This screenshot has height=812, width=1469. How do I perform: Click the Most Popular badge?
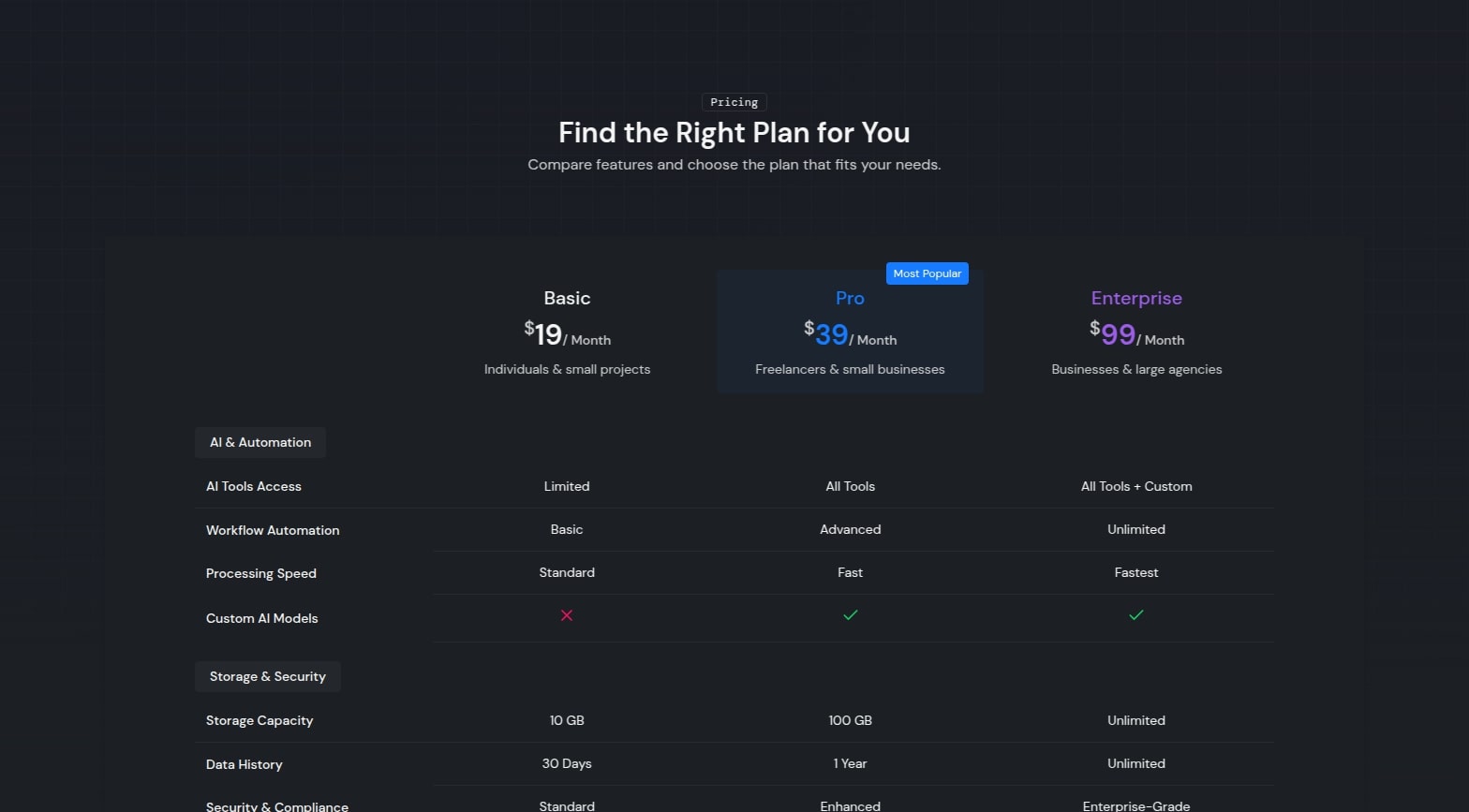(927, 273)
